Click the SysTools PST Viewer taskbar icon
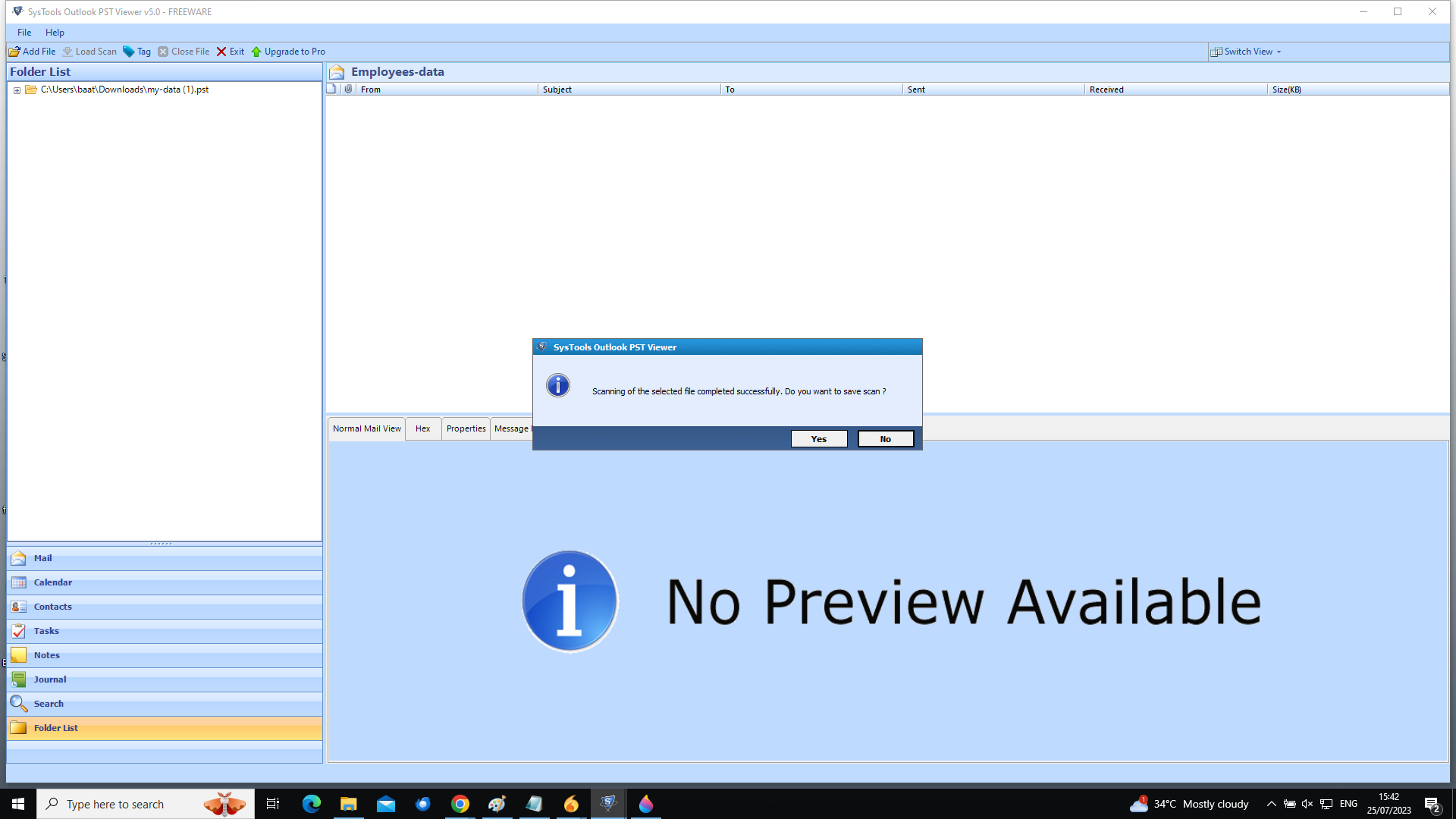The width and height of the screenshot is (1456, 819). 608,804
